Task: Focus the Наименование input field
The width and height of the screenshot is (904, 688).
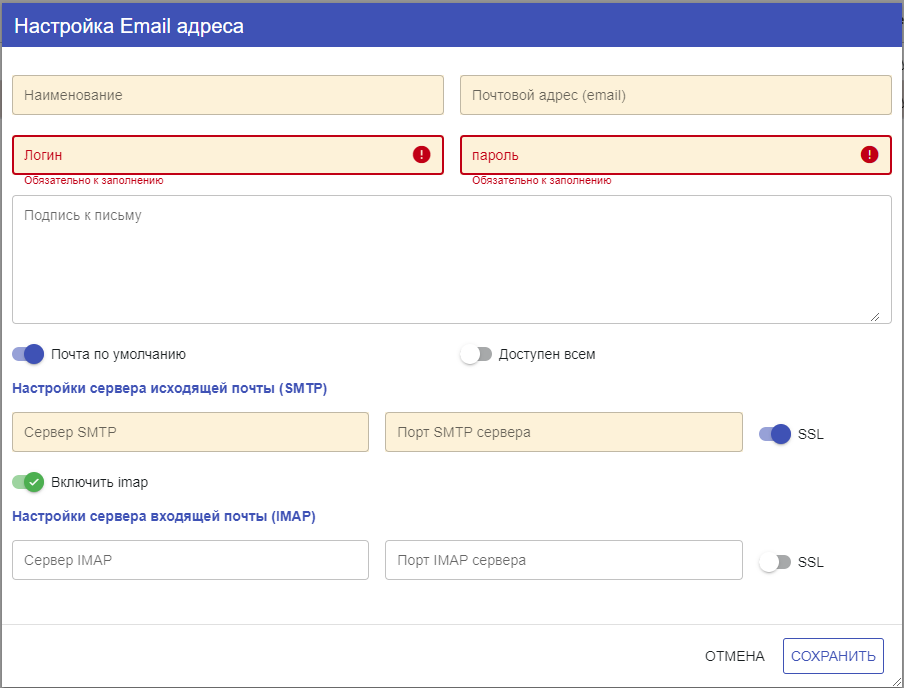Action: tap(228, 95)
